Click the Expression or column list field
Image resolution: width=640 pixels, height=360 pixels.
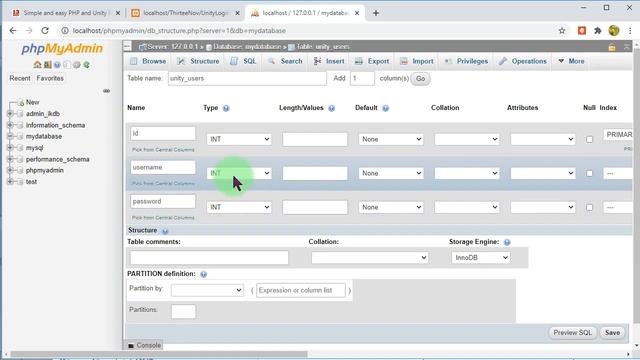click(x=300, y=290)
